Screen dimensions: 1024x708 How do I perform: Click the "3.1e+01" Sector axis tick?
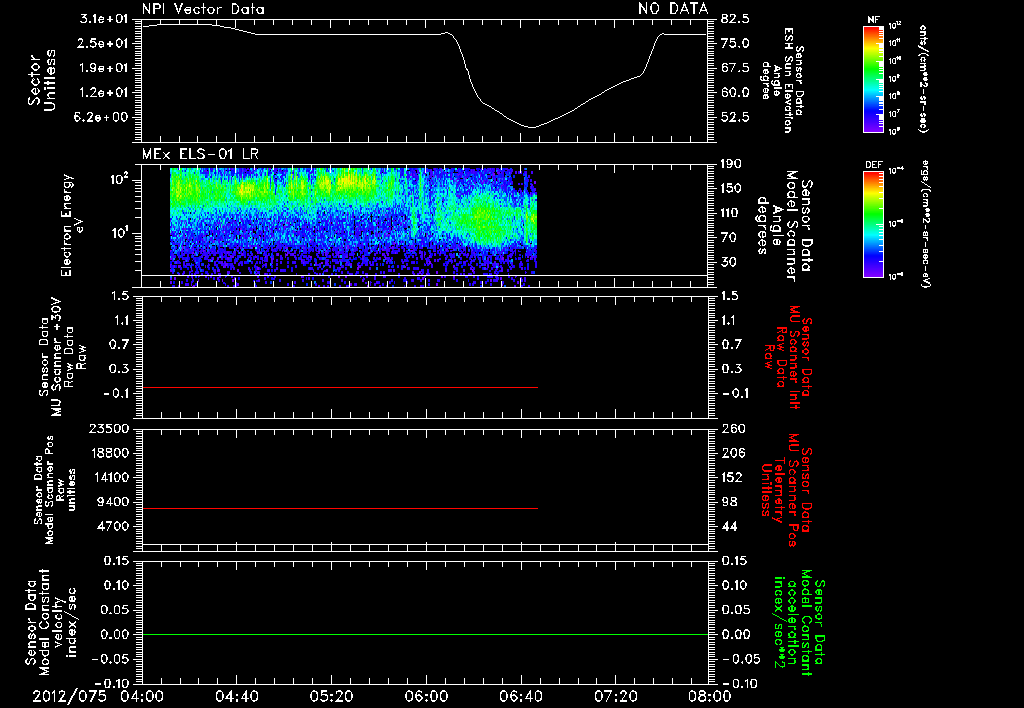point(104,18)
